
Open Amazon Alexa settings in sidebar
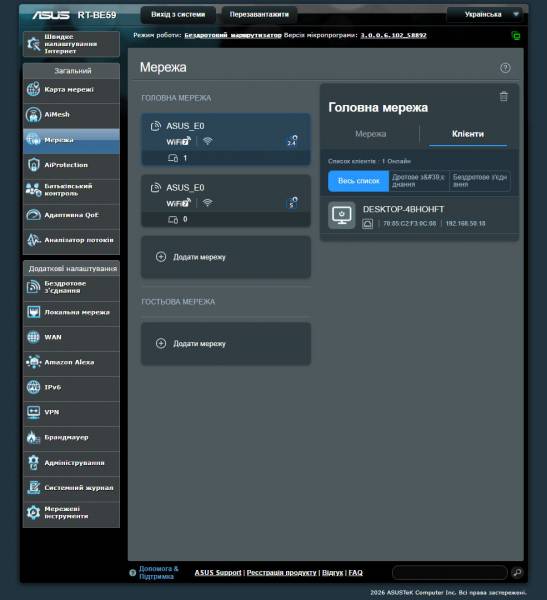pyautogui.click(x=71, y=362)
